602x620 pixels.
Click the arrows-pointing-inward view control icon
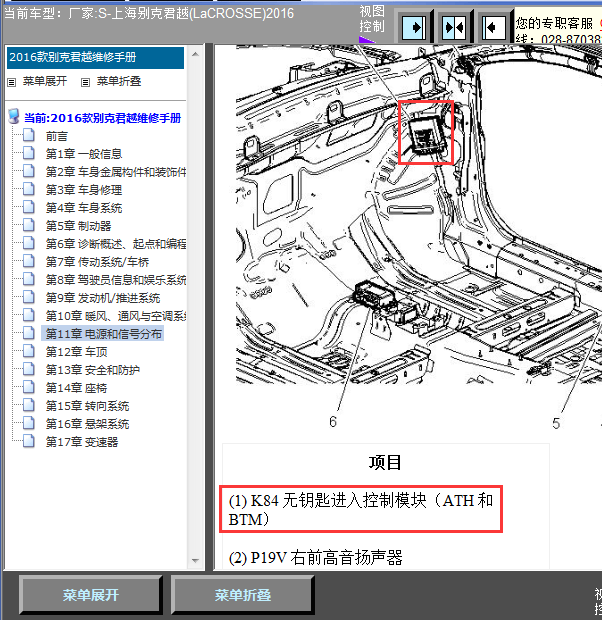[453, 27]
